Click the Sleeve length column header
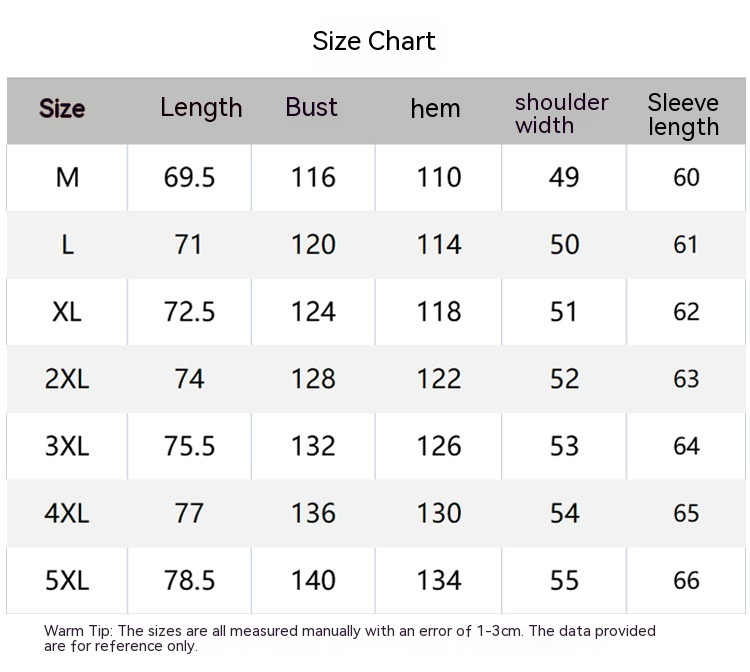Screen dimensions: 750x672 (683, 114)
